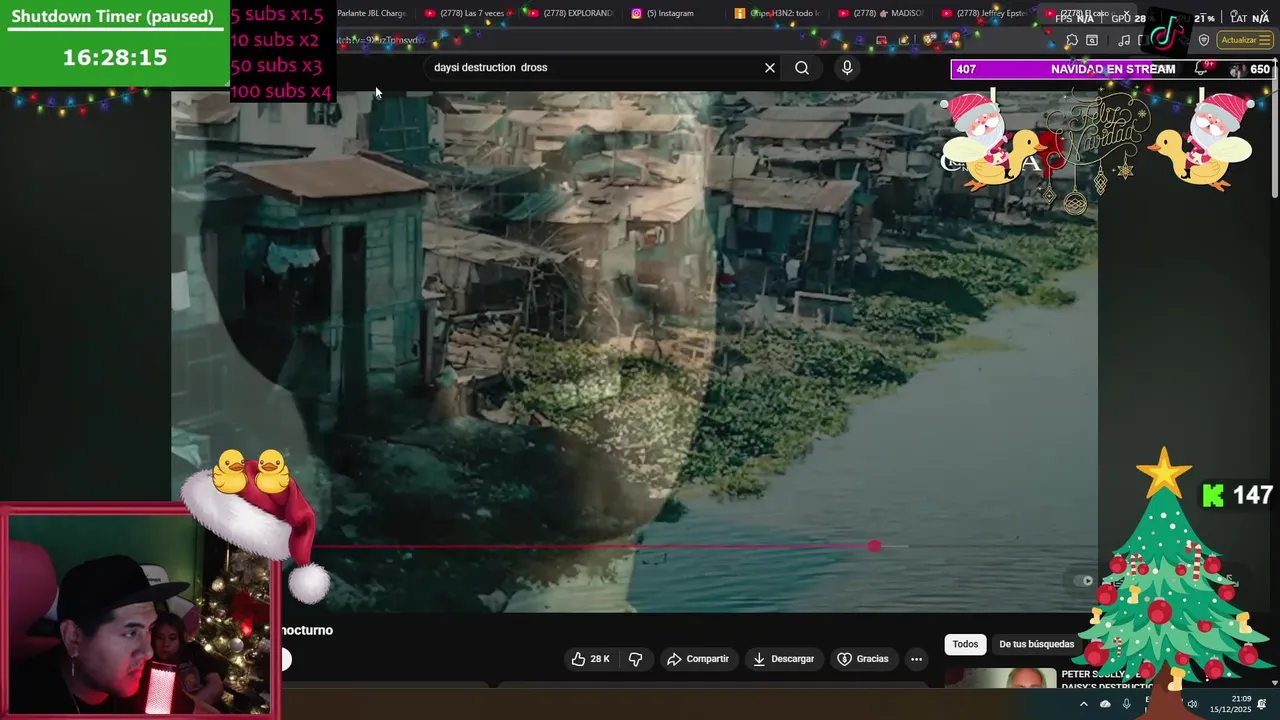Click the taskbar microphone tray icon
Viewport: 1280px width, 720px height.
[1127, 704]
